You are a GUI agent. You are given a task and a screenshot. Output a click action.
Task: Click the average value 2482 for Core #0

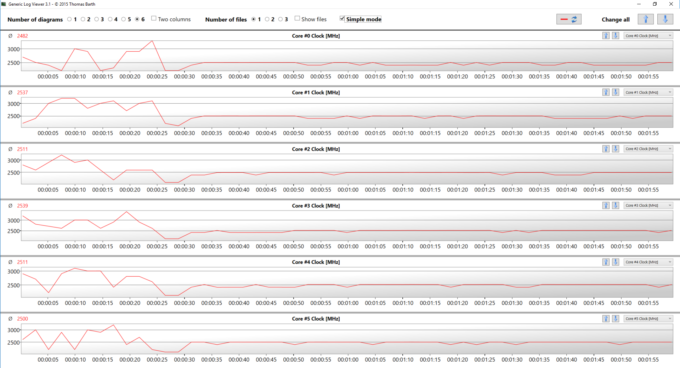(x=23, y=36)
